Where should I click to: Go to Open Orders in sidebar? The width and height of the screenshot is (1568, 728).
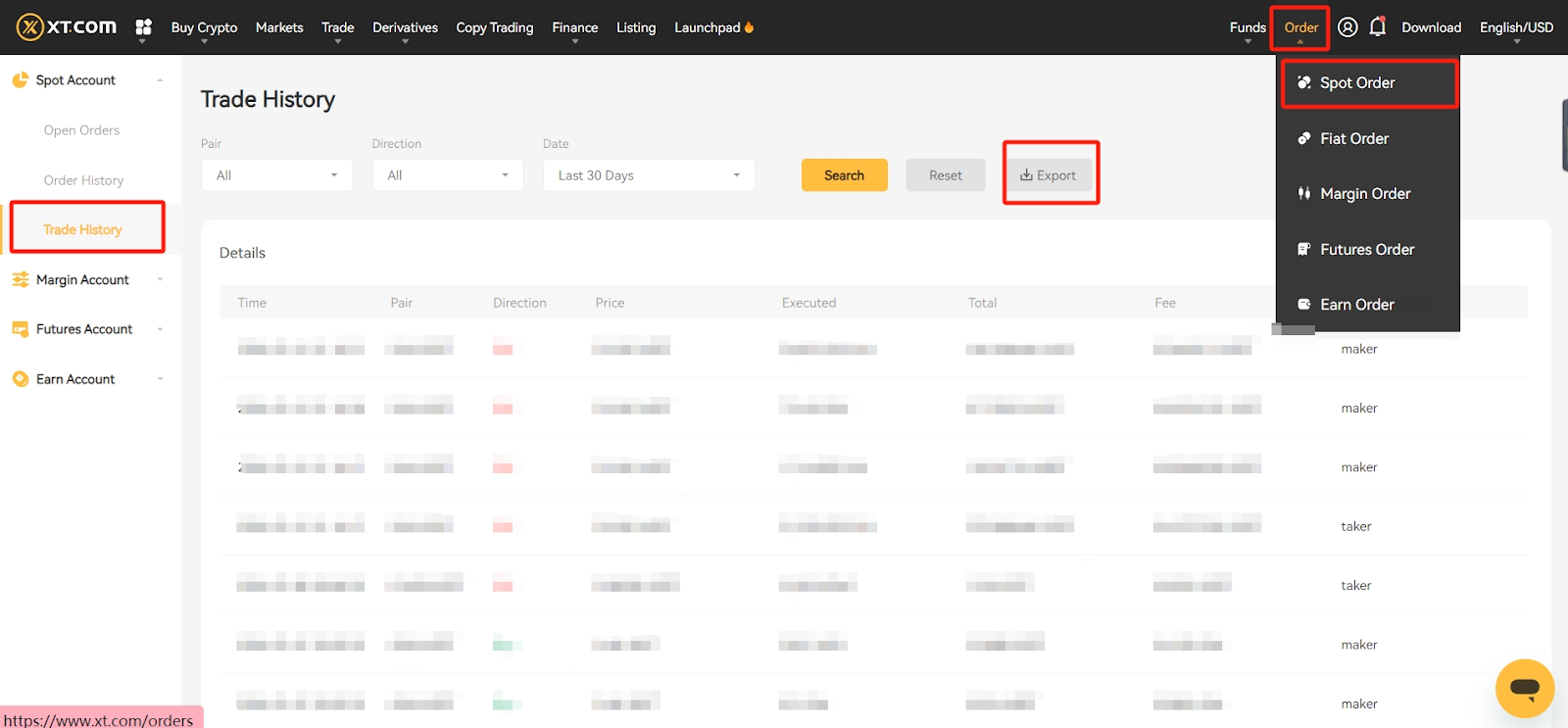[x=81, y=130]
